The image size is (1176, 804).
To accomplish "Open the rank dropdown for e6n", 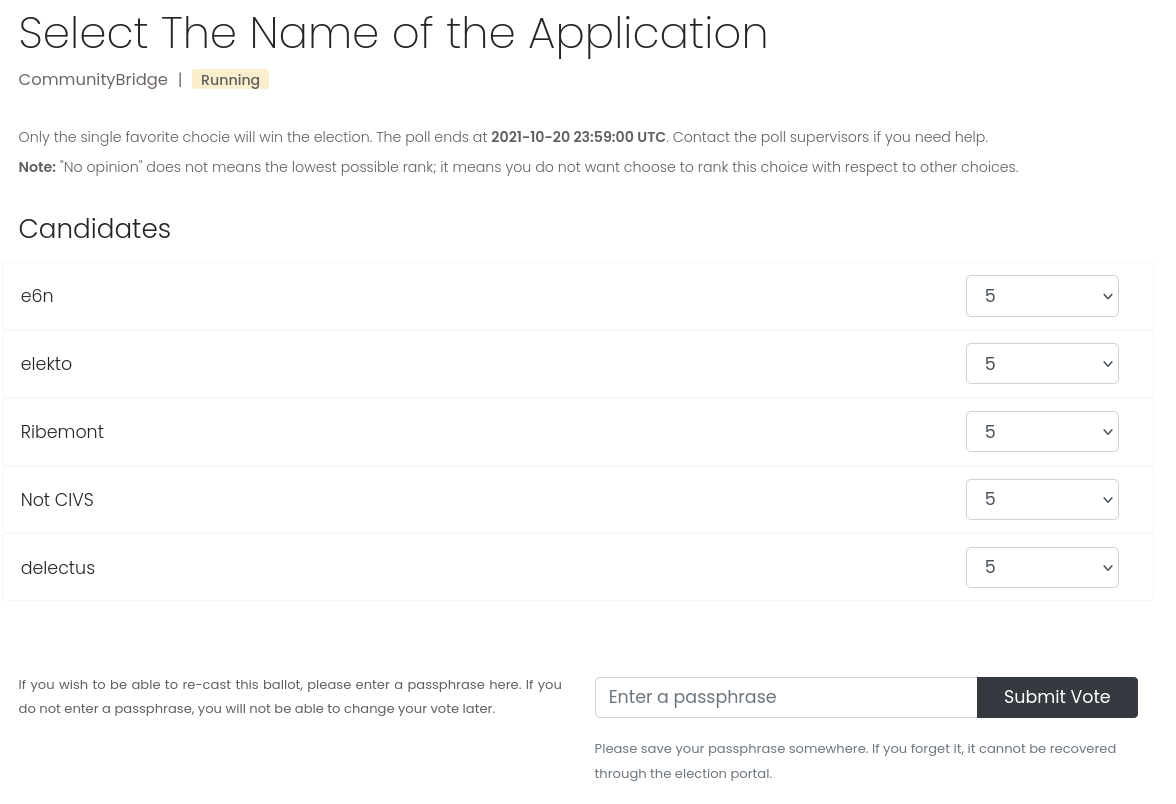I will coord(1041,296).
